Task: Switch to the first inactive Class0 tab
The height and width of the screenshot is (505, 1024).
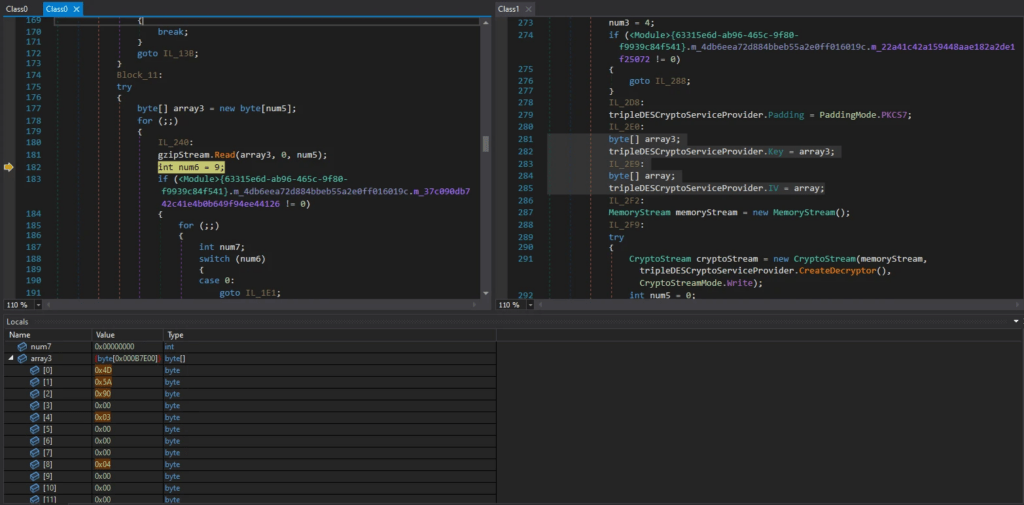Action: click(17, 9)
